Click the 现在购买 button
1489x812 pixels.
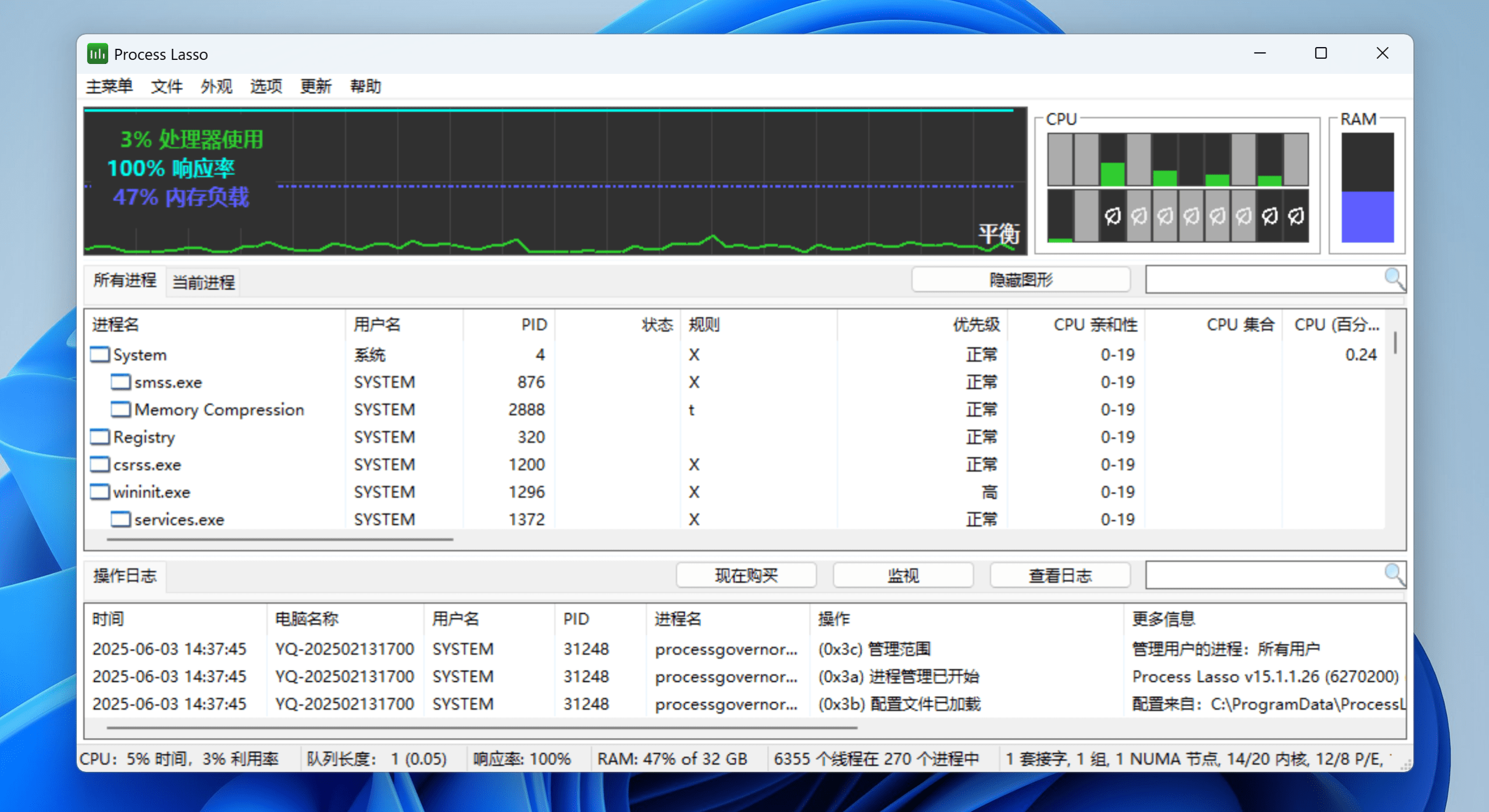(x=746, y=575)
